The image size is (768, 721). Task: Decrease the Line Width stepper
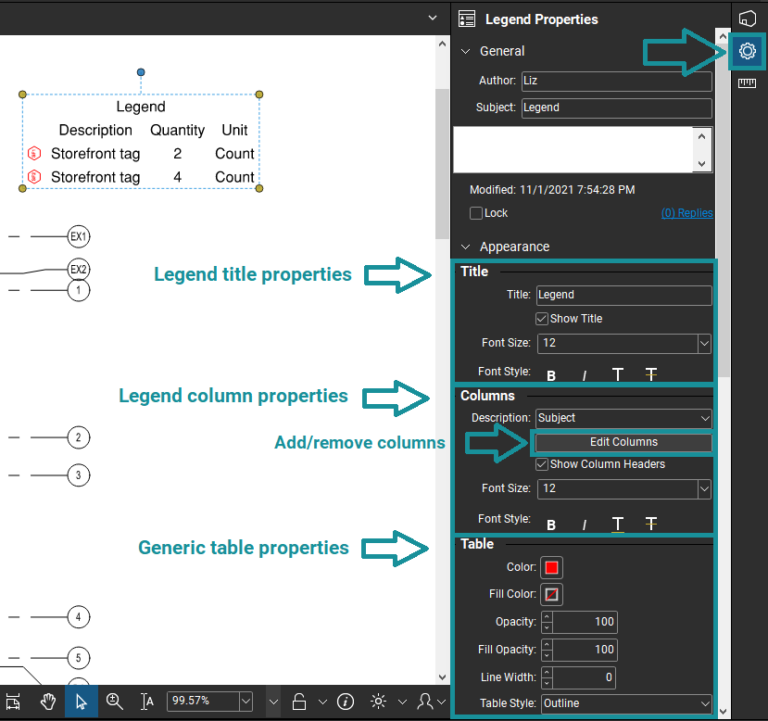(547, 683)
